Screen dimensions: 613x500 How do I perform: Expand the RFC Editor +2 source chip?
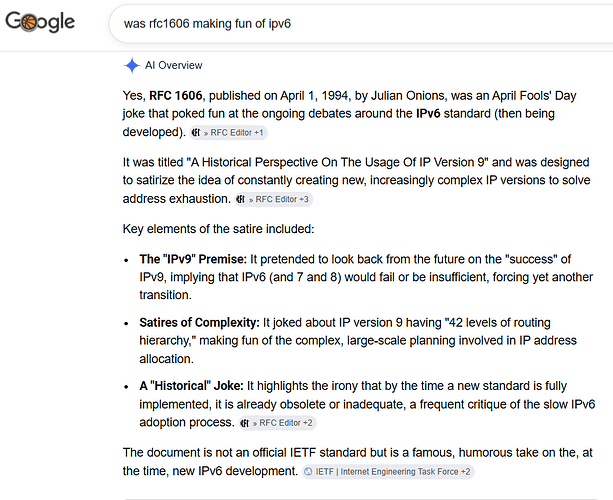(277, 423)
